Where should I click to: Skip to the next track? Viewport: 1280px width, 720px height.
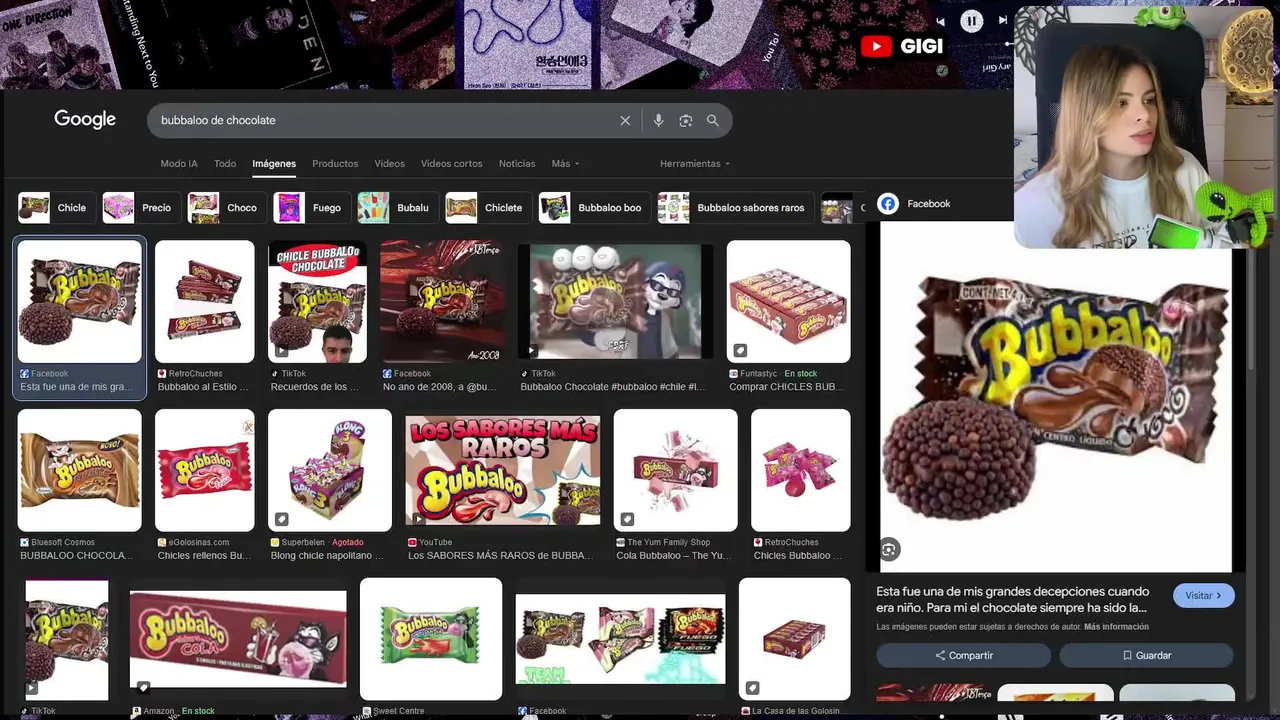coord(1003,21)
